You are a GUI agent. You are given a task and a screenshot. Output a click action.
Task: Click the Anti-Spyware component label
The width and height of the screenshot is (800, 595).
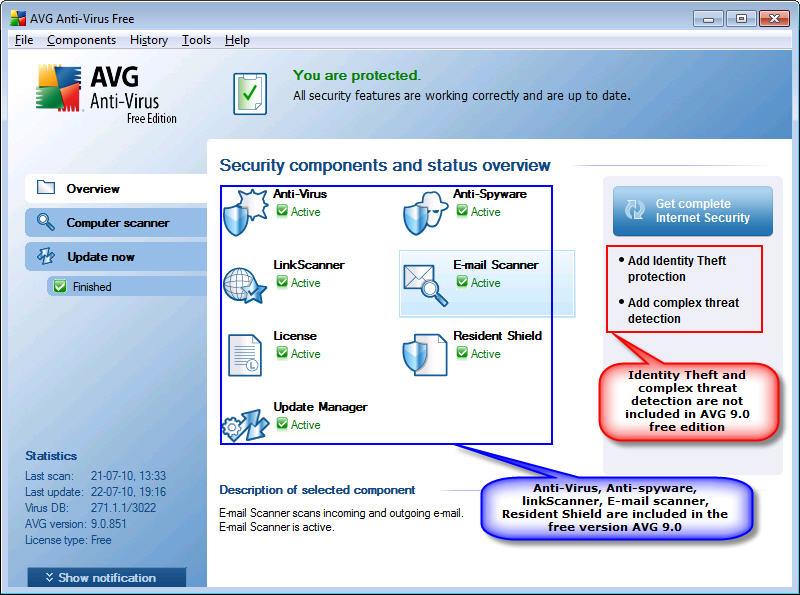coord(490,194)
